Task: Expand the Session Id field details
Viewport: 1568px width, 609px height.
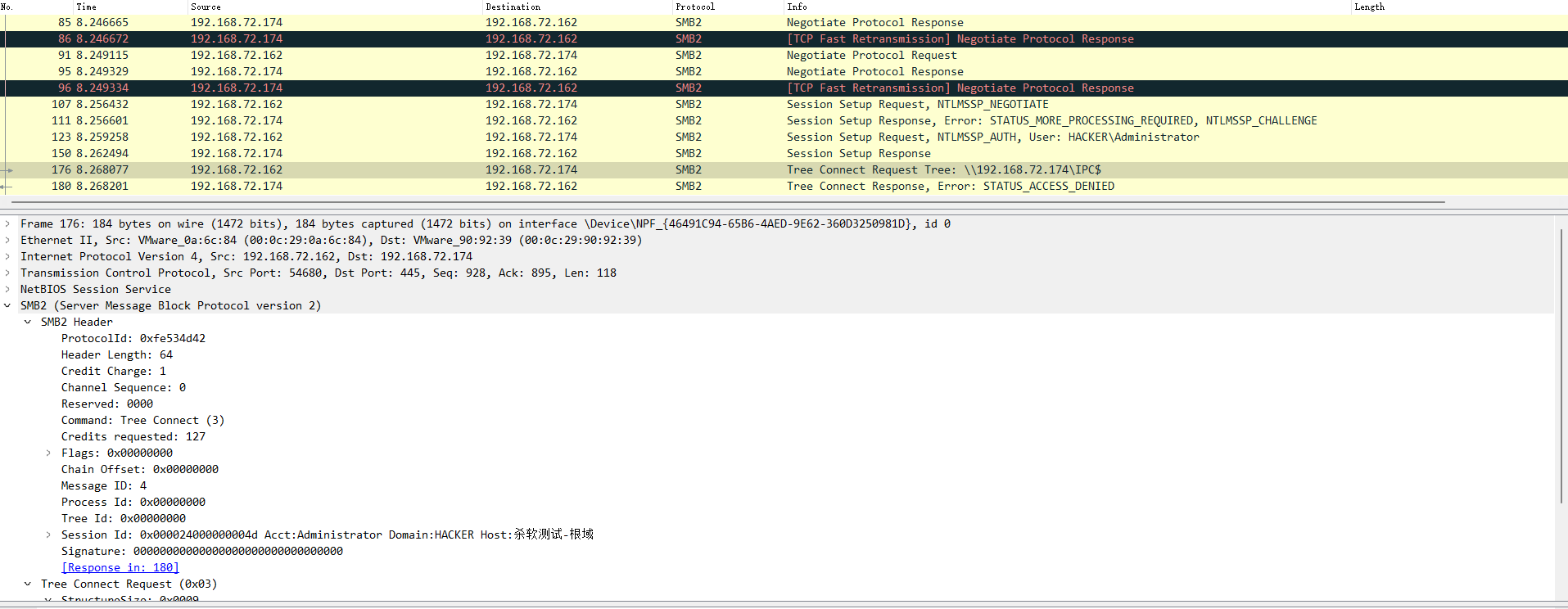Action: tap(48, 535)
